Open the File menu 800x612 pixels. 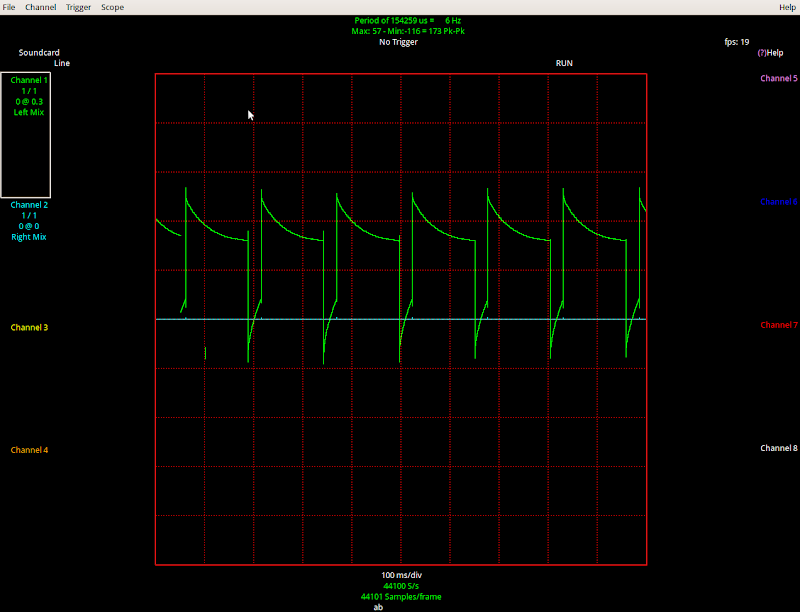[x=9, y=7]
